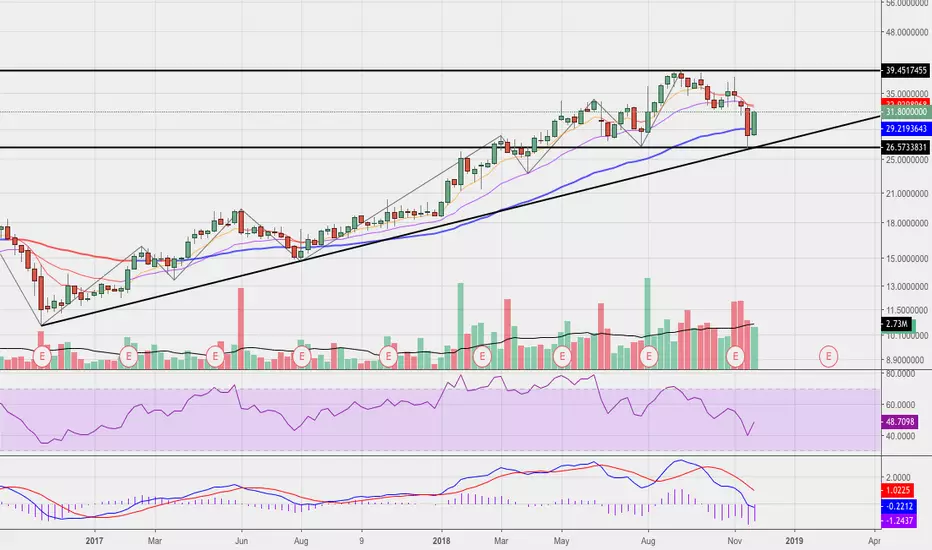Click the earnings E marker above May 2018

[x=562, y=357]
